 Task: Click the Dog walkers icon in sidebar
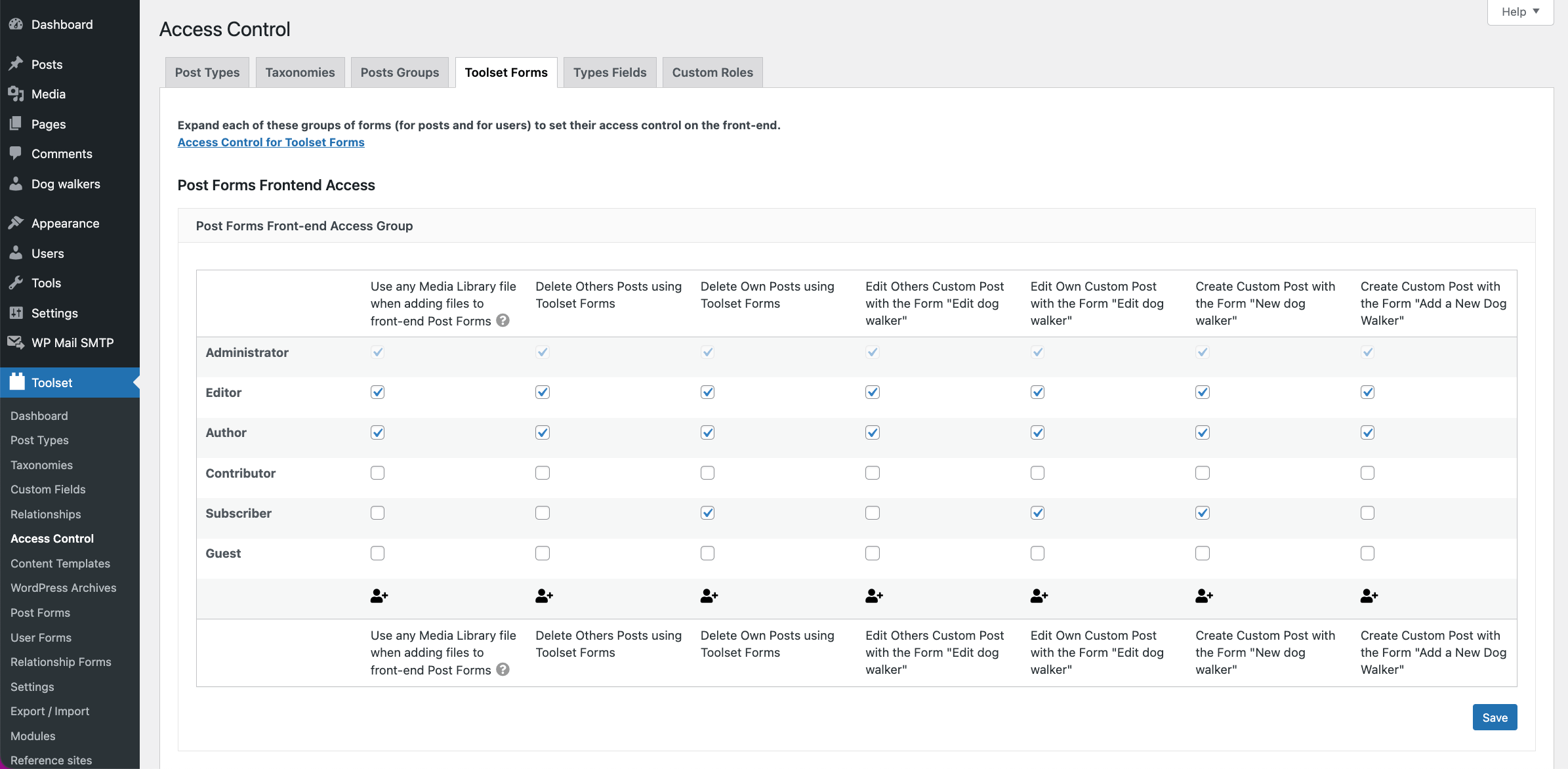tap(16, 184)
